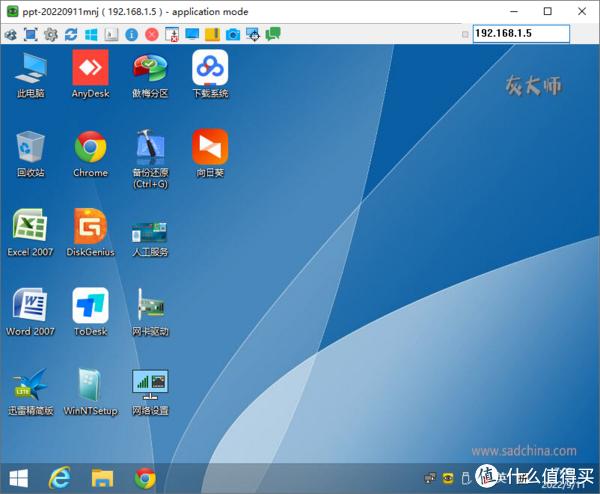
Task: Open File Explorer on remote taskbar
Action: pos(102,478)
